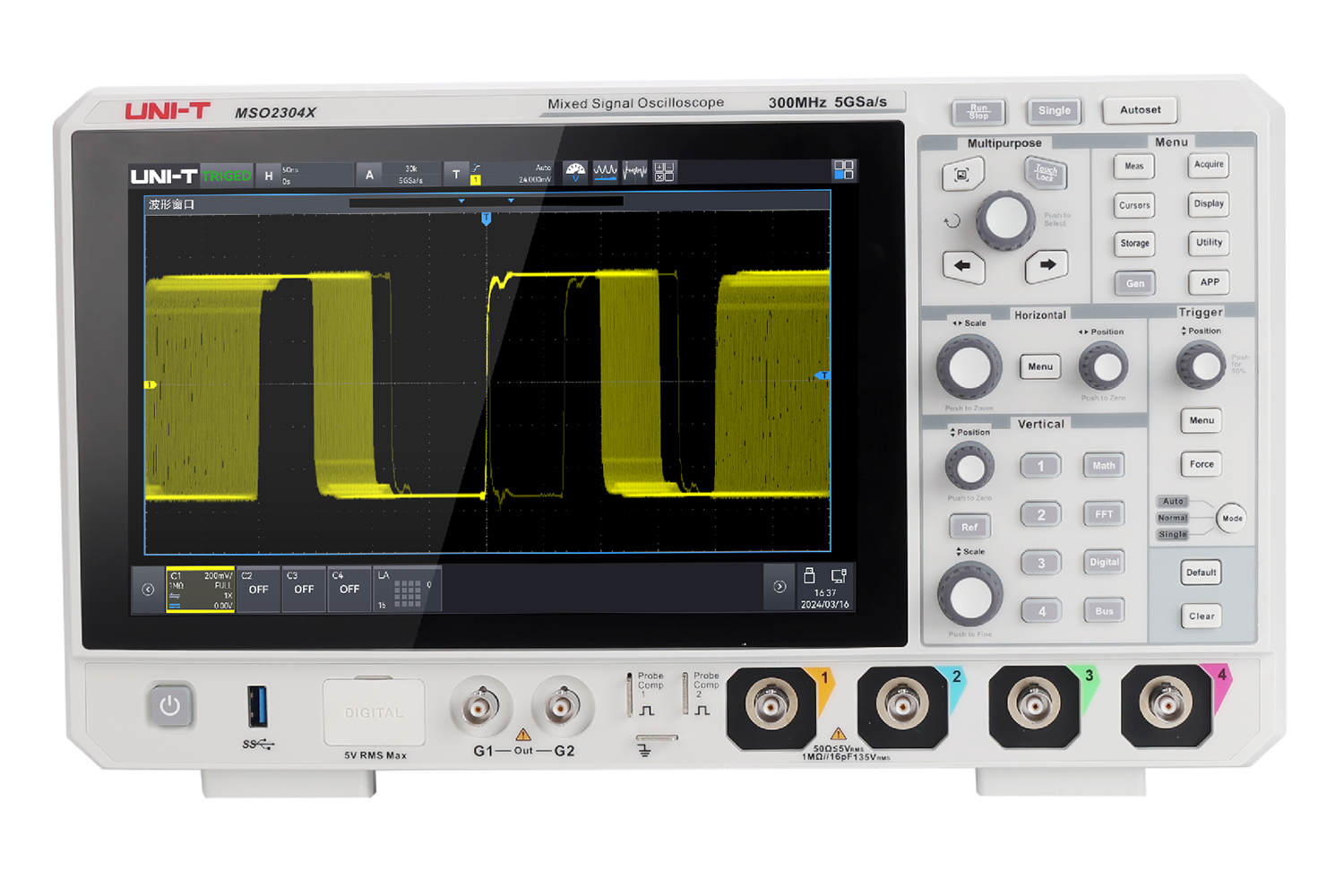Select the C1 channel info box

pyautogui.click(x=201, y=590)
